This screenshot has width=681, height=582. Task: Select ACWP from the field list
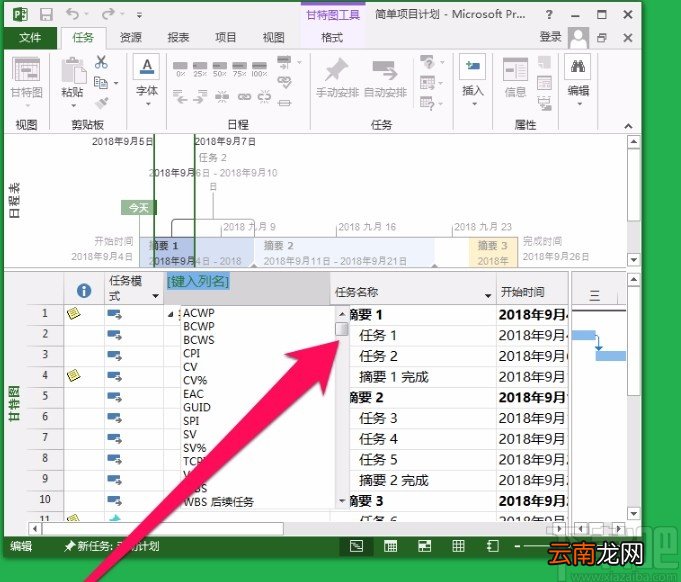click(x=199, y=313)
